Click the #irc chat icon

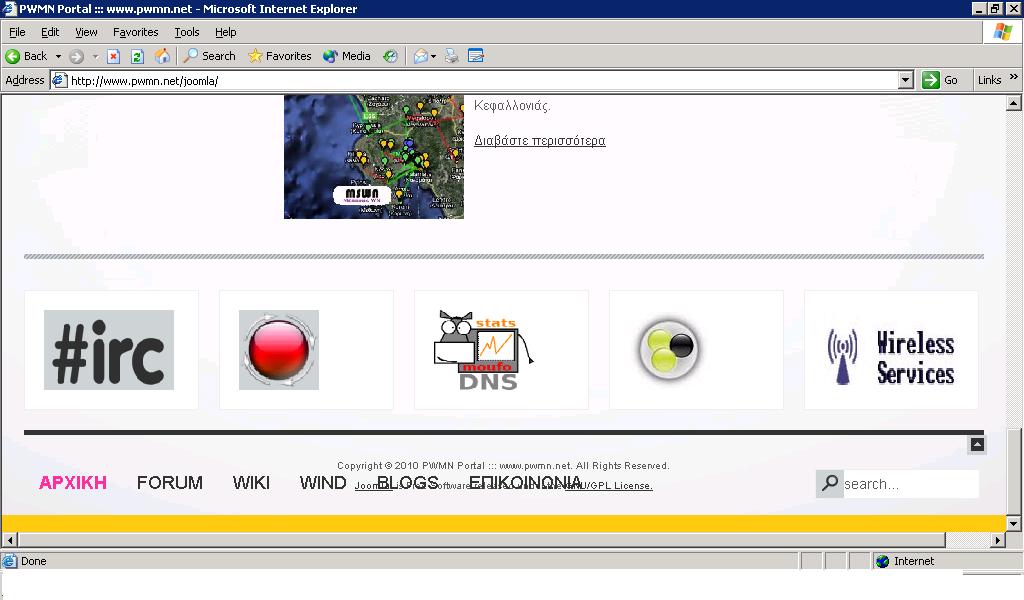(x=109, y=350)
